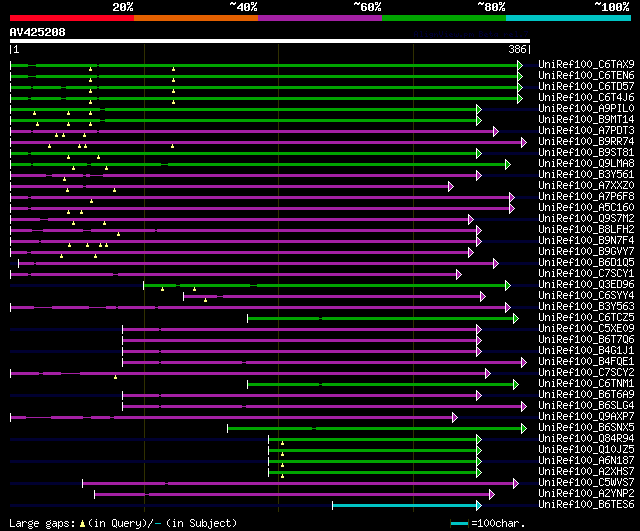Select the UniRef100_A7XXZ0 label
Viewport: 640px width, 531px height.
[586, 186]
